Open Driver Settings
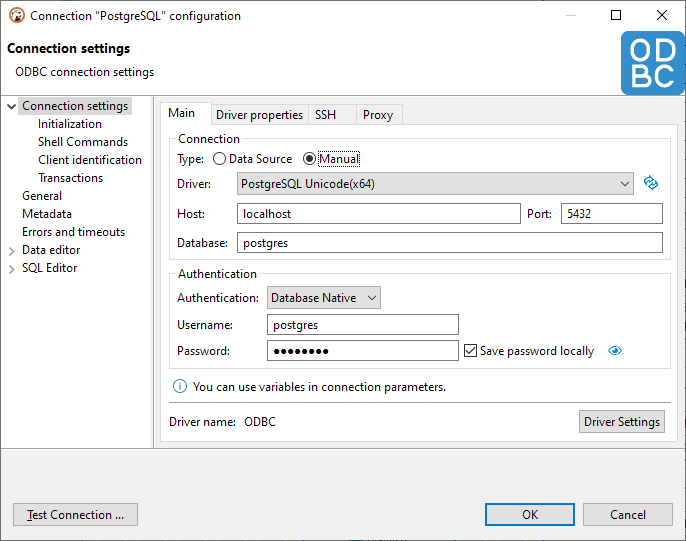 [x=622, y=422]
